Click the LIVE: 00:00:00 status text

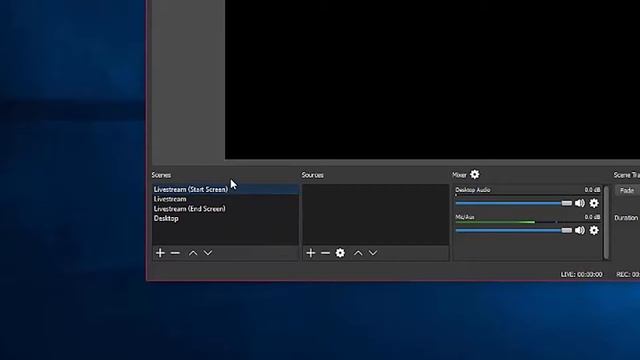581,275
